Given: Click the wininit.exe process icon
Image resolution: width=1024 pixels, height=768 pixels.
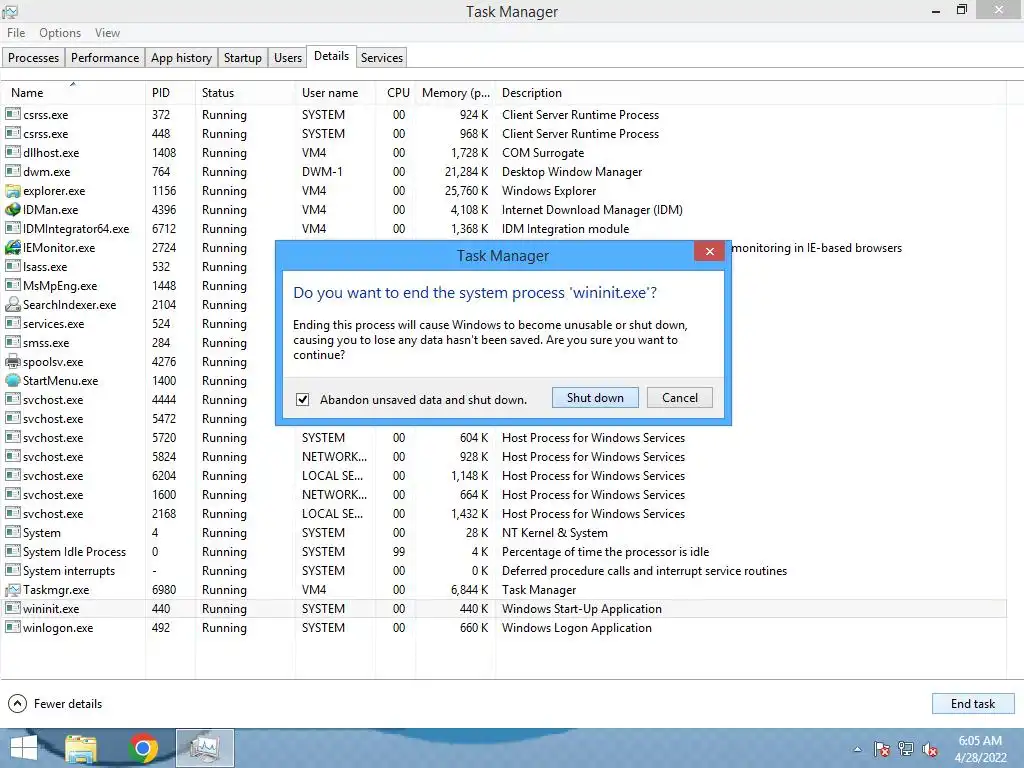Looking at the screenshot, I should (x=12, y=608).
